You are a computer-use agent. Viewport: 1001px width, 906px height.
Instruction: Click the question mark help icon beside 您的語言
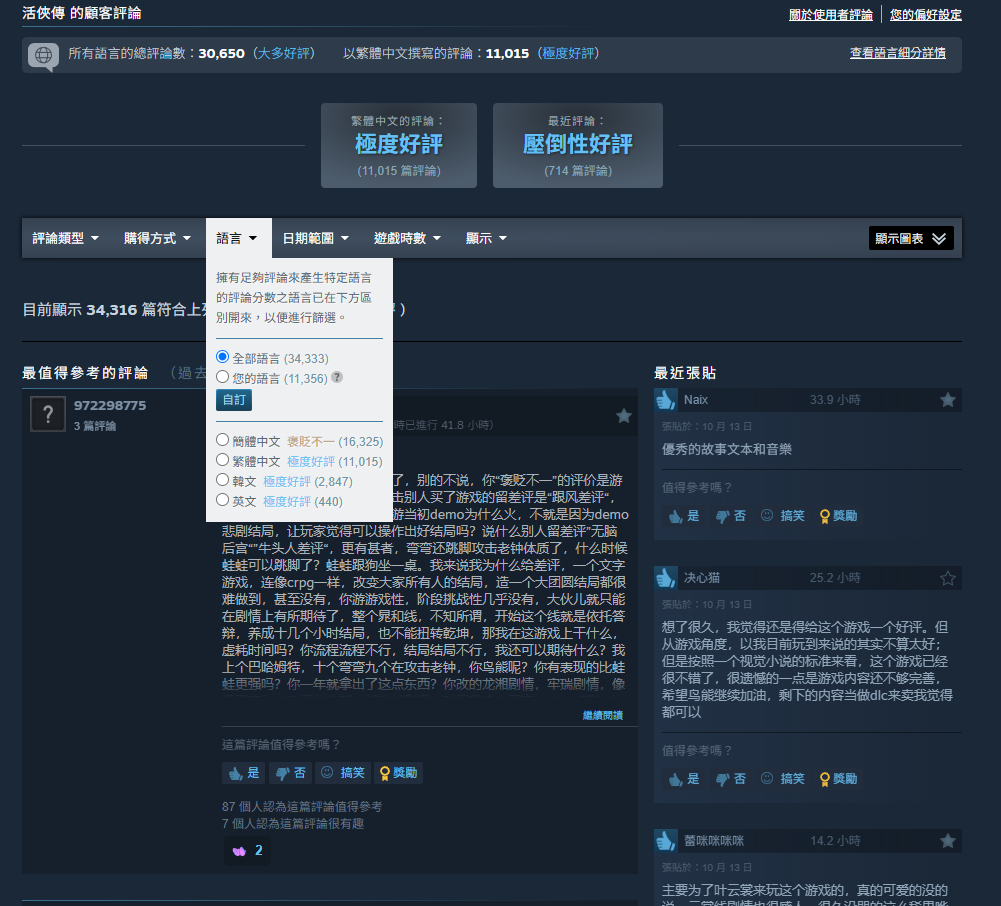tap(337, 378)
